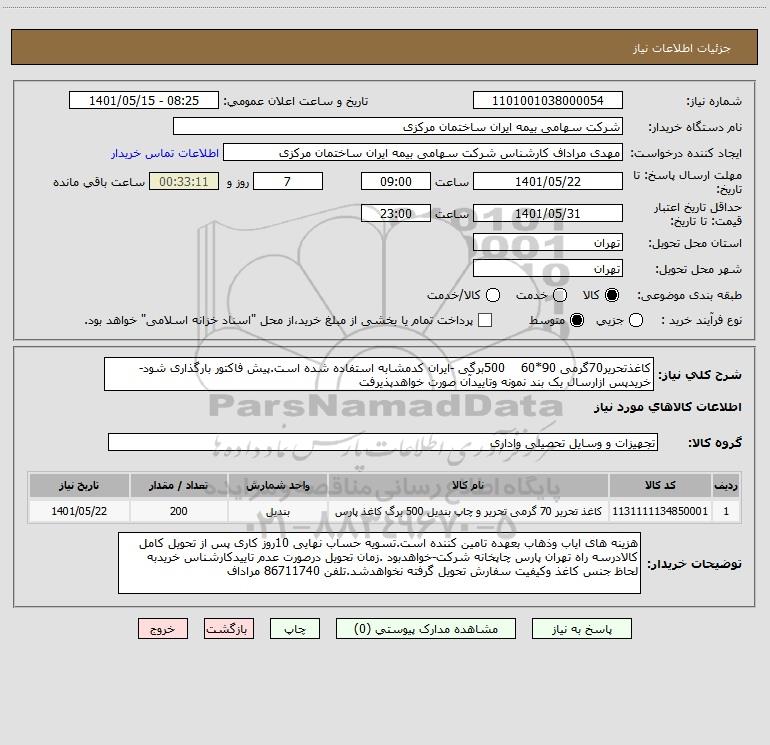Click the پاسخ به نیاز button
770x745 pixels.
click(x=582, y=629)
